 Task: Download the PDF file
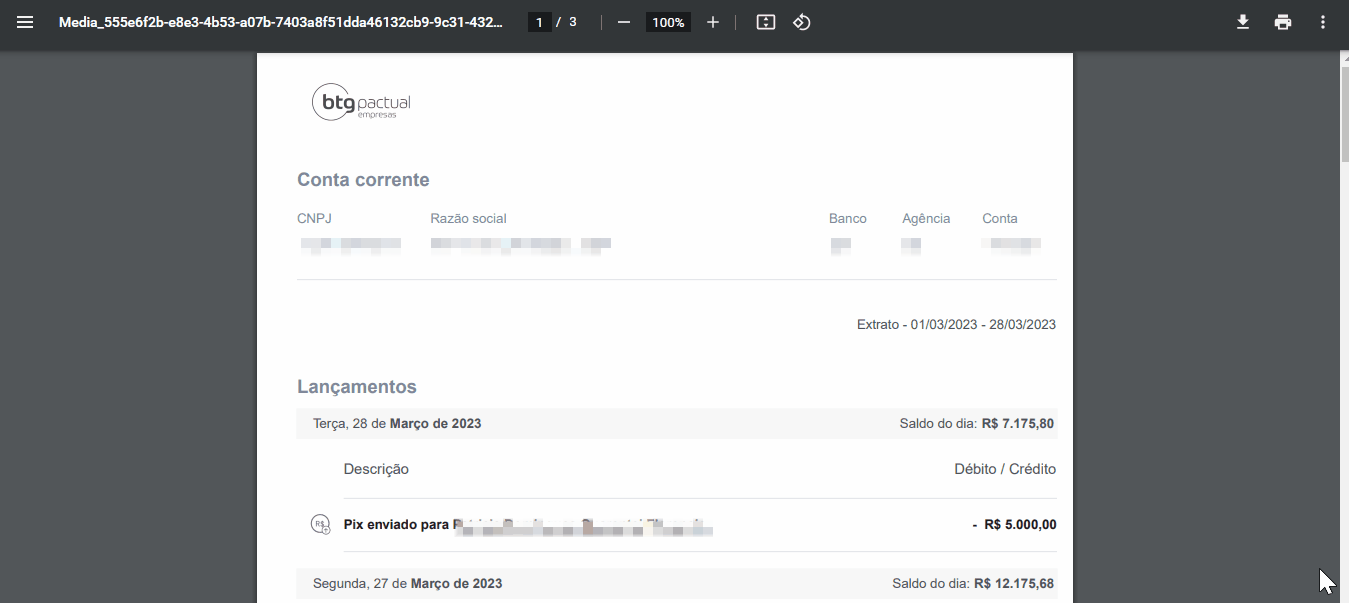(x=1243, y=22)
